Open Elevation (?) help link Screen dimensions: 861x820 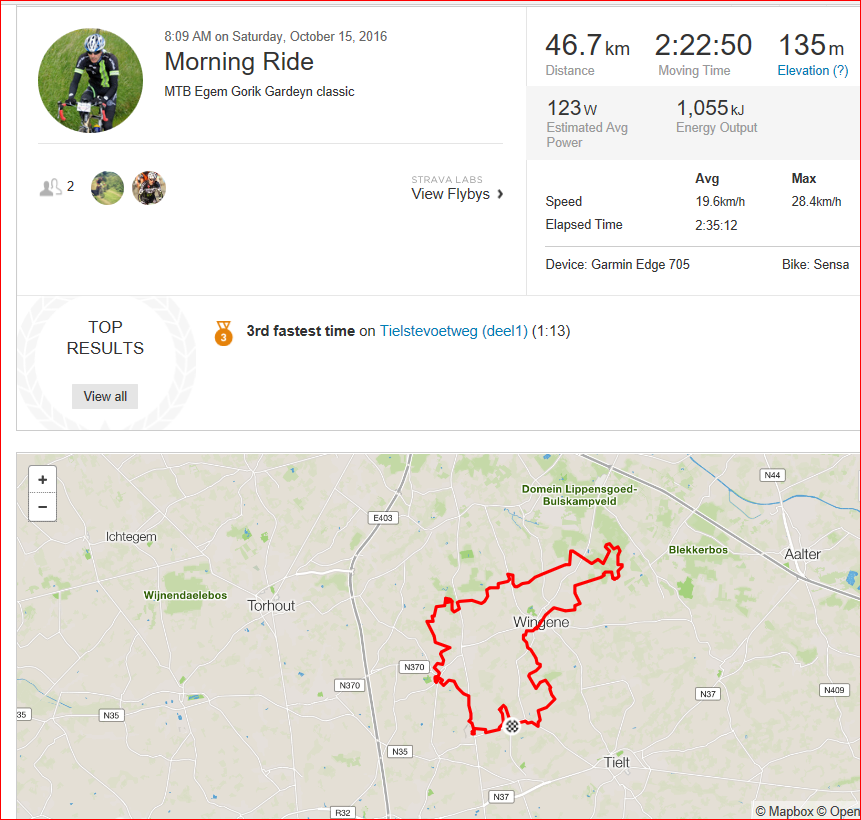click(x=813, y=70)
